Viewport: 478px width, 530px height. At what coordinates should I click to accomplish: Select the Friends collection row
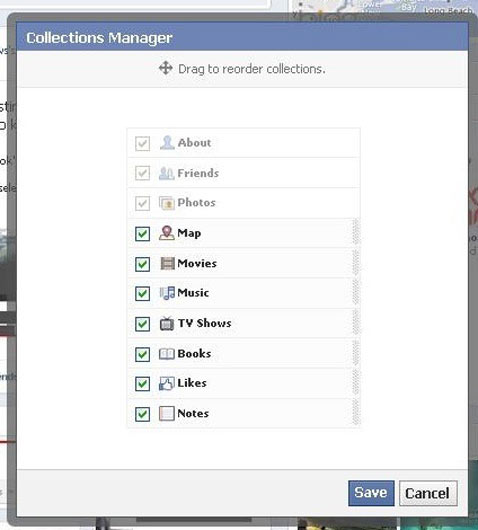click(243, 173)
